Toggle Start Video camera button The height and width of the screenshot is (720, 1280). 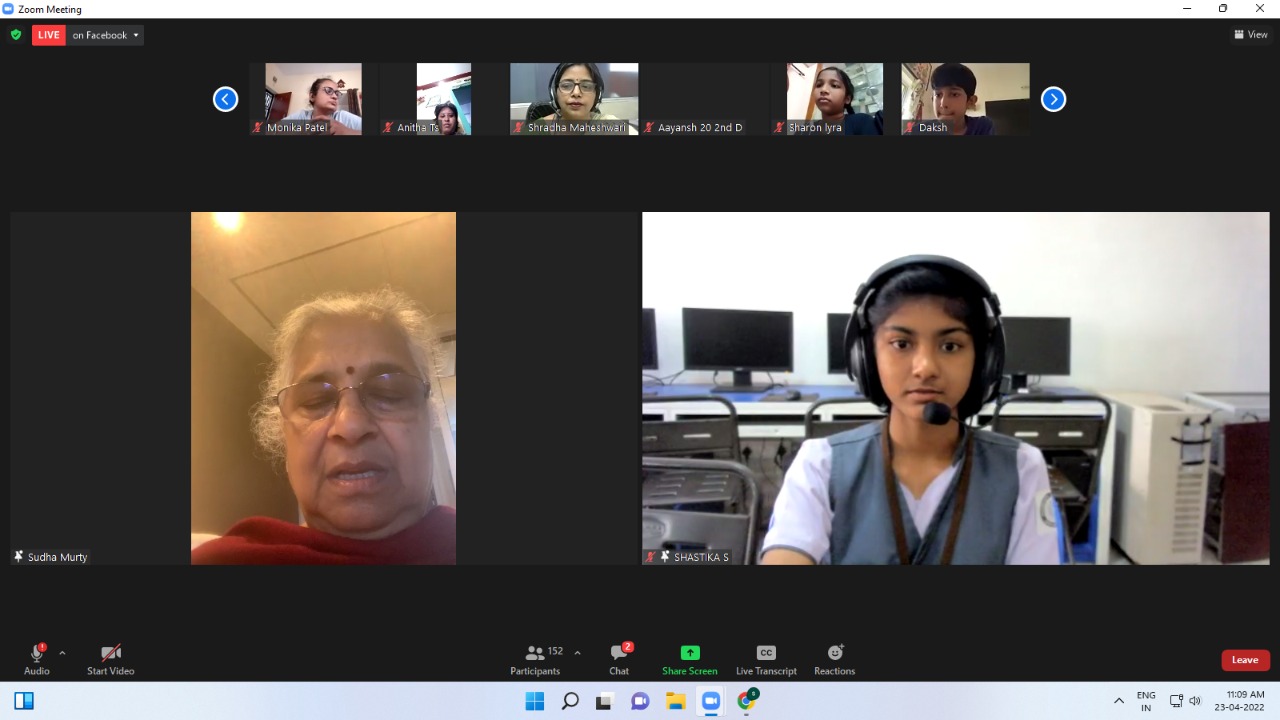pyautogui.click(x=110, y=659)
